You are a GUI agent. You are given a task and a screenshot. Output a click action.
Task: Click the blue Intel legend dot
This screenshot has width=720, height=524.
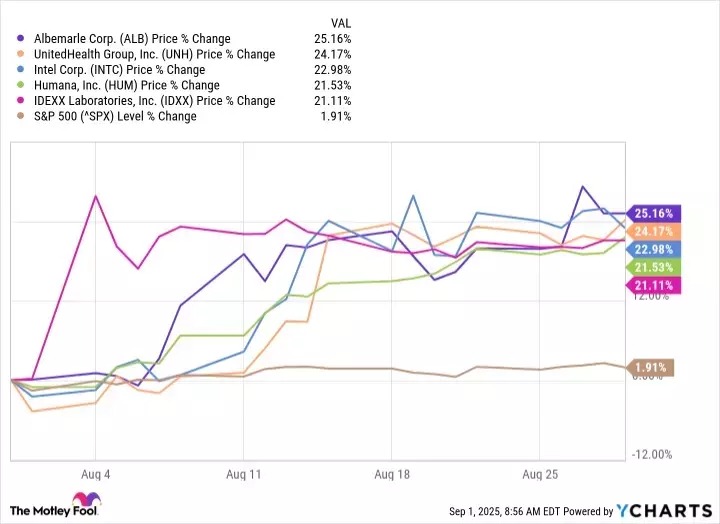pos(22,70)
